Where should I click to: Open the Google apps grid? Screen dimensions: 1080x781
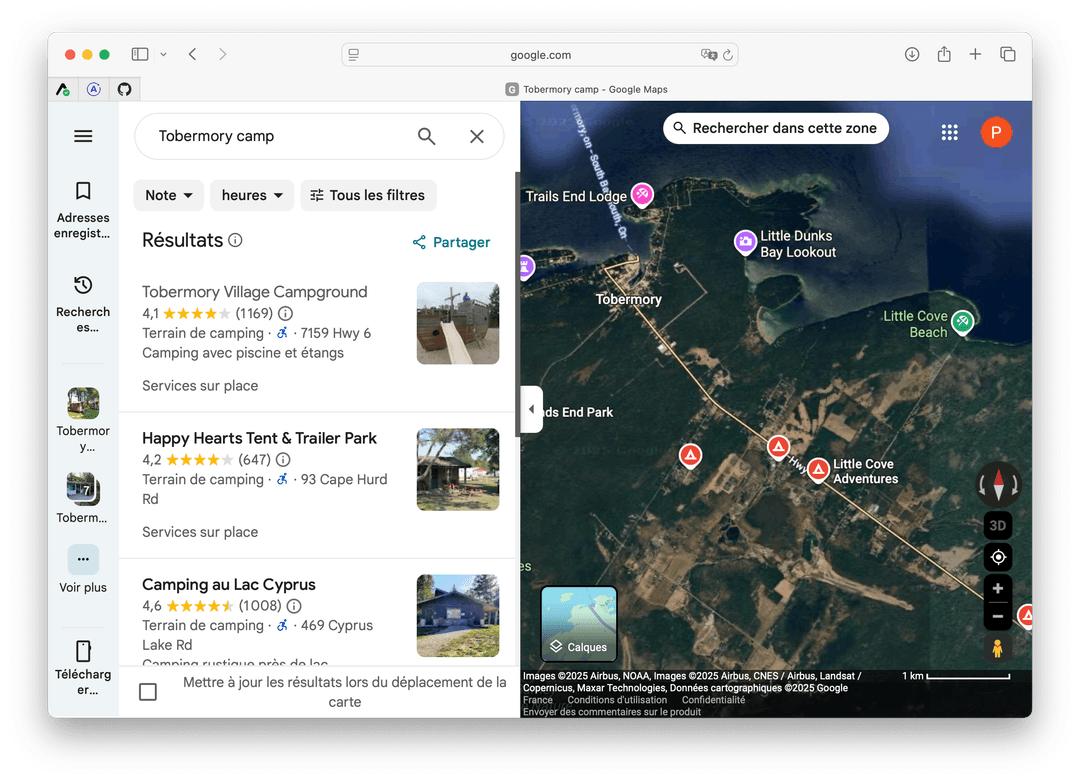(x=949, y=132)
